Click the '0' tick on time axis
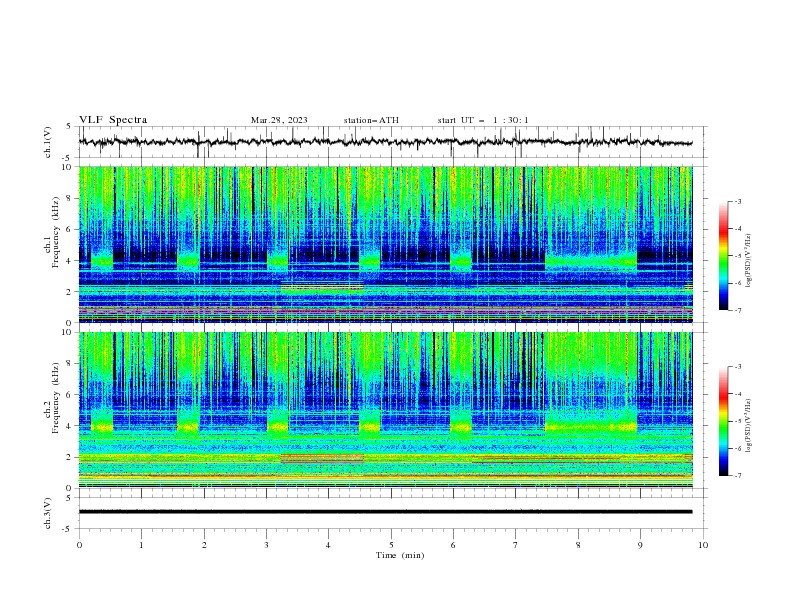This screenshot has height=612, width=792. [x=79, y=545]
